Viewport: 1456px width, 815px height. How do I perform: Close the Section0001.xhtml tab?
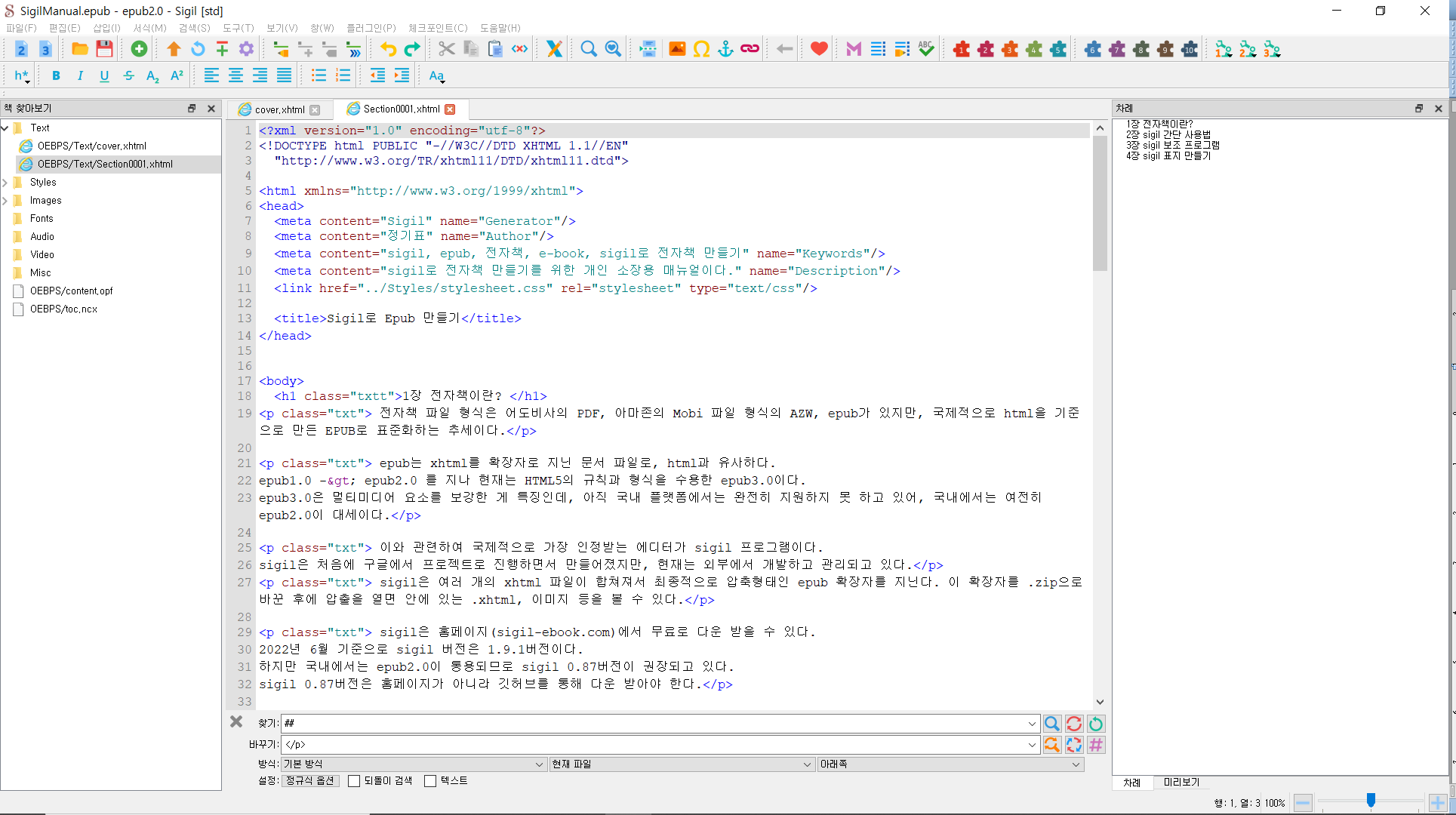(451, 109)
